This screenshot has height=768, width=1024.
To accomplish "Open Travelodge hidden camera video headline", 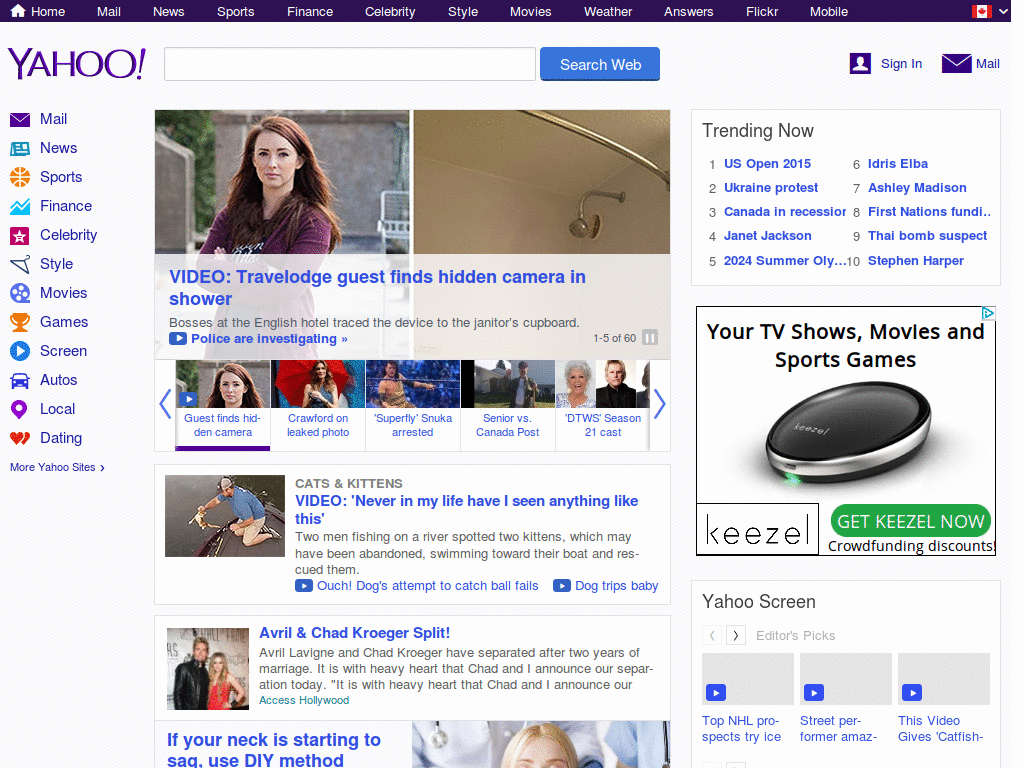I will 377,287.
